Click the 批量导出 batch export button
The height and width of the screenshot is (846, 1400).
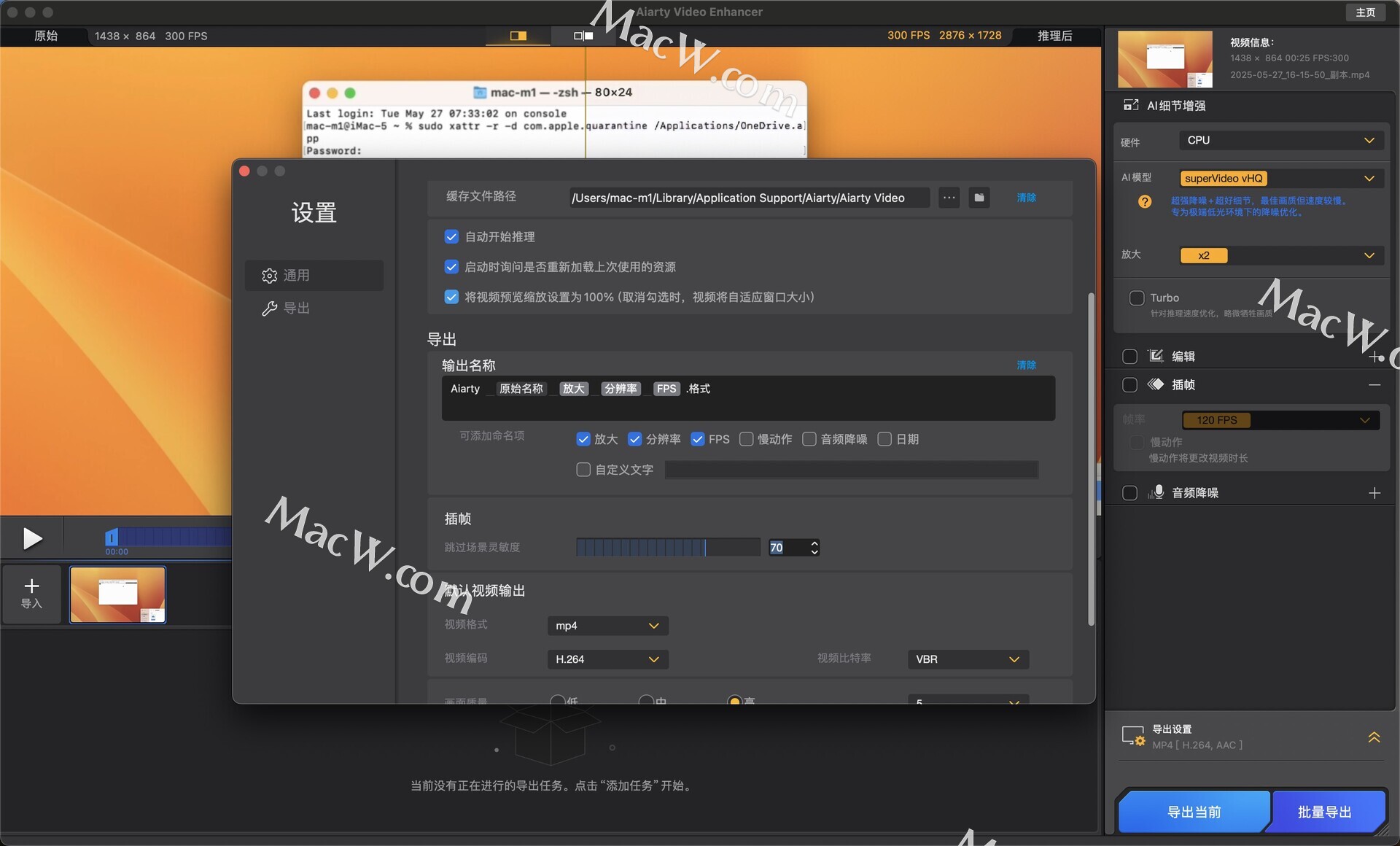click(1325, 812)
